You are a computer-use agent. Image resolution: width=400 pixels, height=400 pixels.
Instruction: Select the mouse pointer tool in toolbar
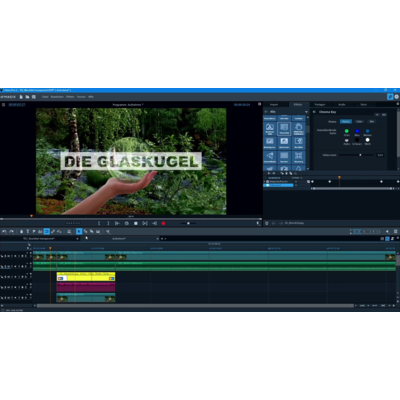79,231
